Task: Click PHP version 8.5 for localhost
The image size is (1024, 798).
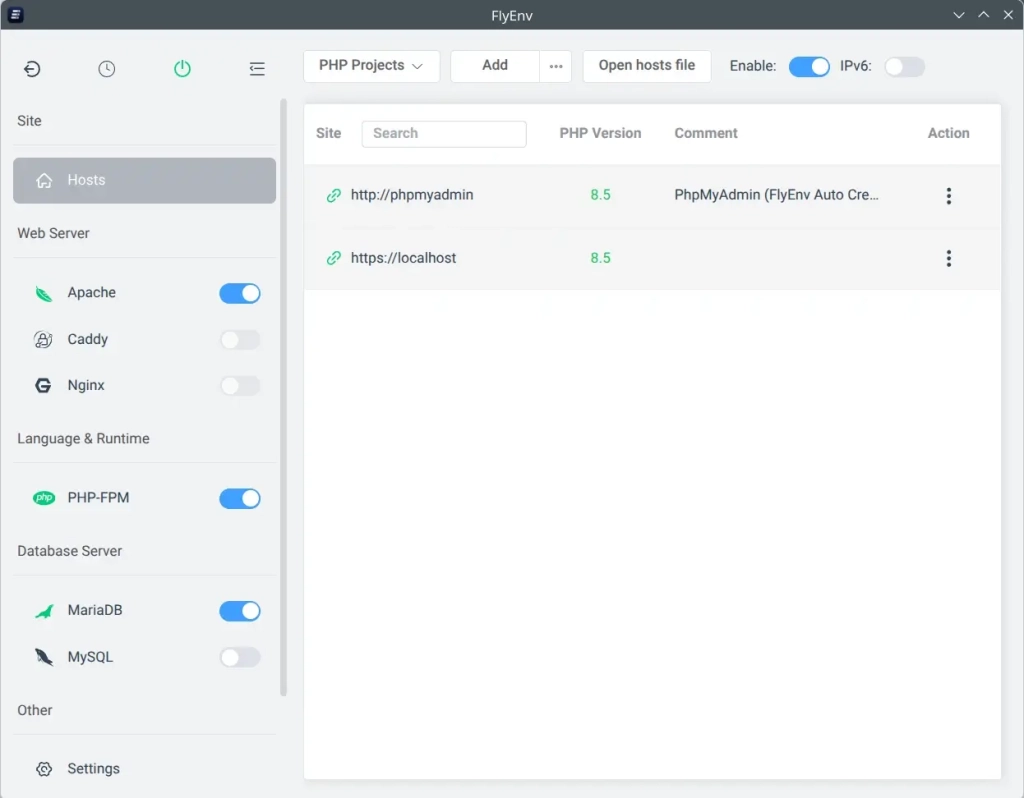Action: (600, 258)
